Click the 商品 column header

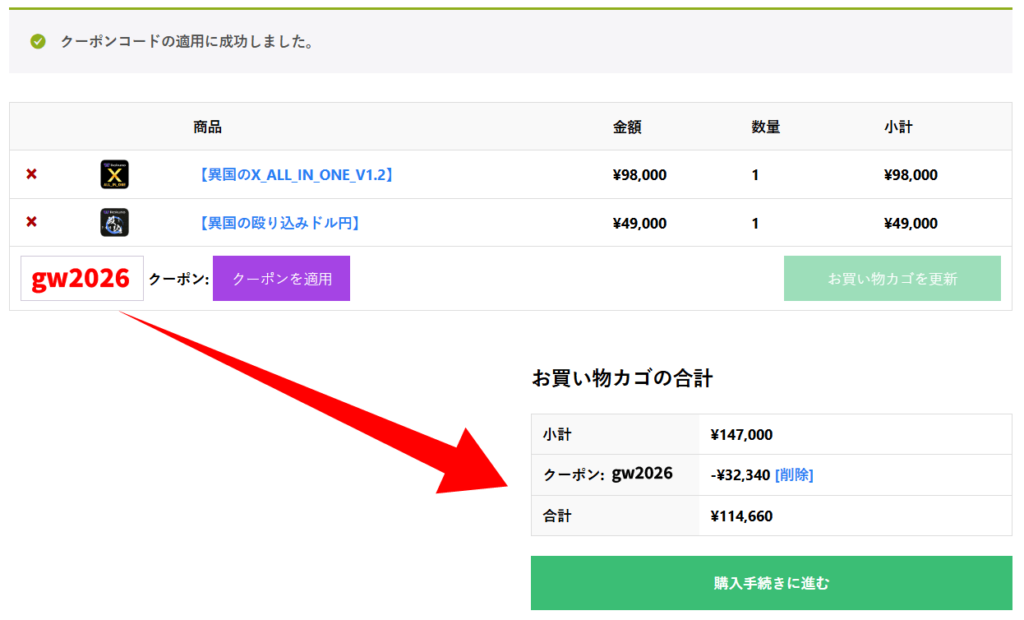(x=208, y=126)
